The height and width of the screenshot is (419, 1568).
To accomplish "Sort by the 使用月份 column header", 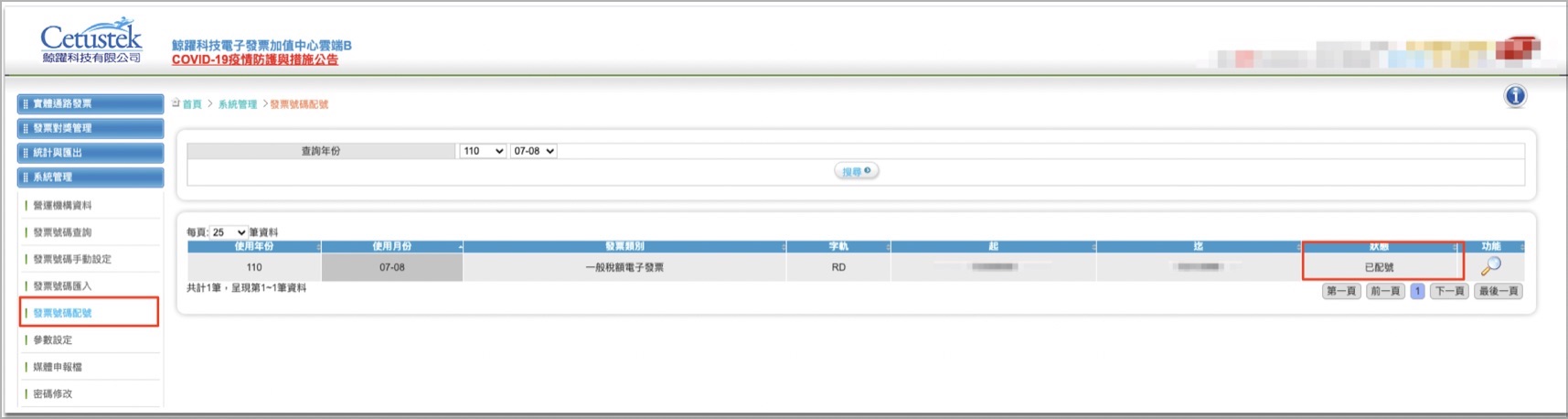I will pos(392,246).
